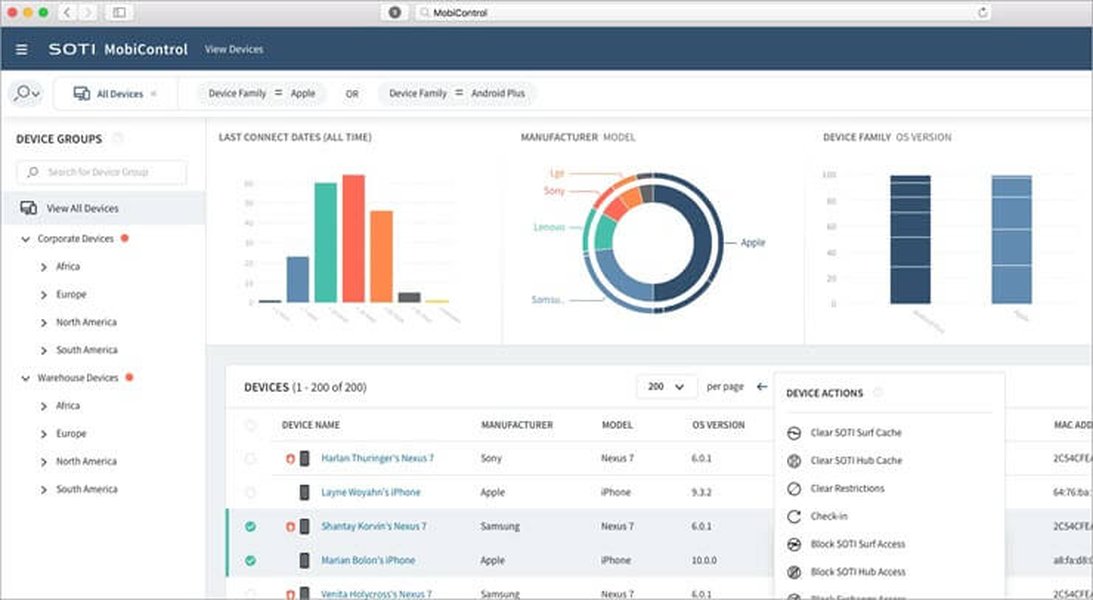Screen dimensions: 1093x600
Task: Expand North America under Corporate Devices
Action: click(44, 323)
